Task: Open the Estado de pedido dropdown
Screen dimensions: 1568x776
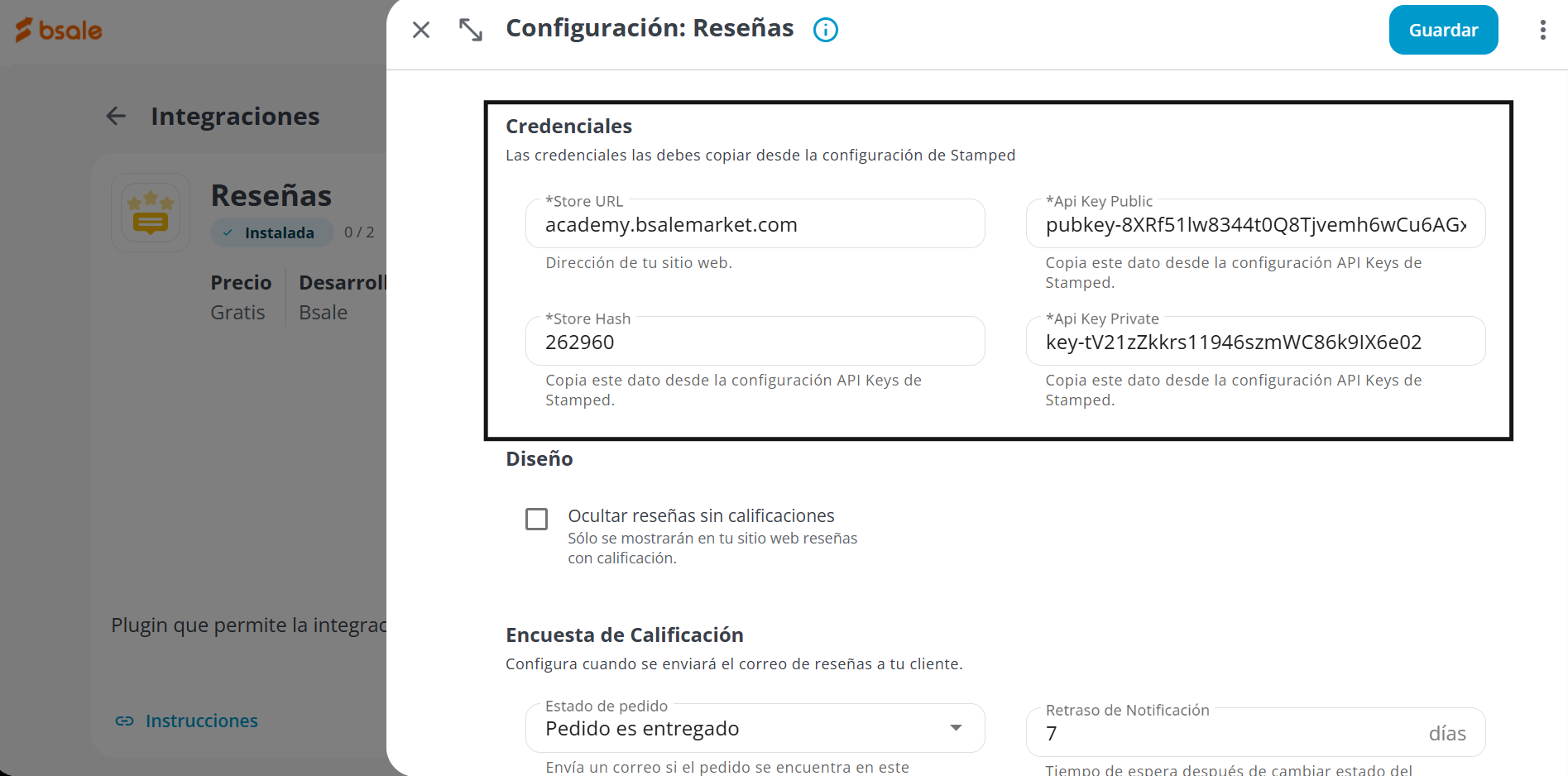Action: click(755, 728)
